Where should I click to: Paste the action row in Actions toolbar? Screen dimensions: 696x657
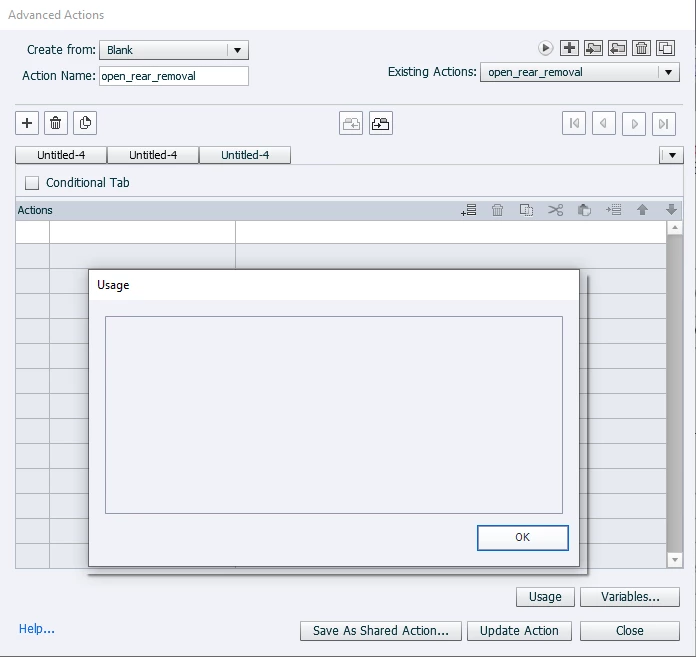pyautogui.click(x=584, y=210)
